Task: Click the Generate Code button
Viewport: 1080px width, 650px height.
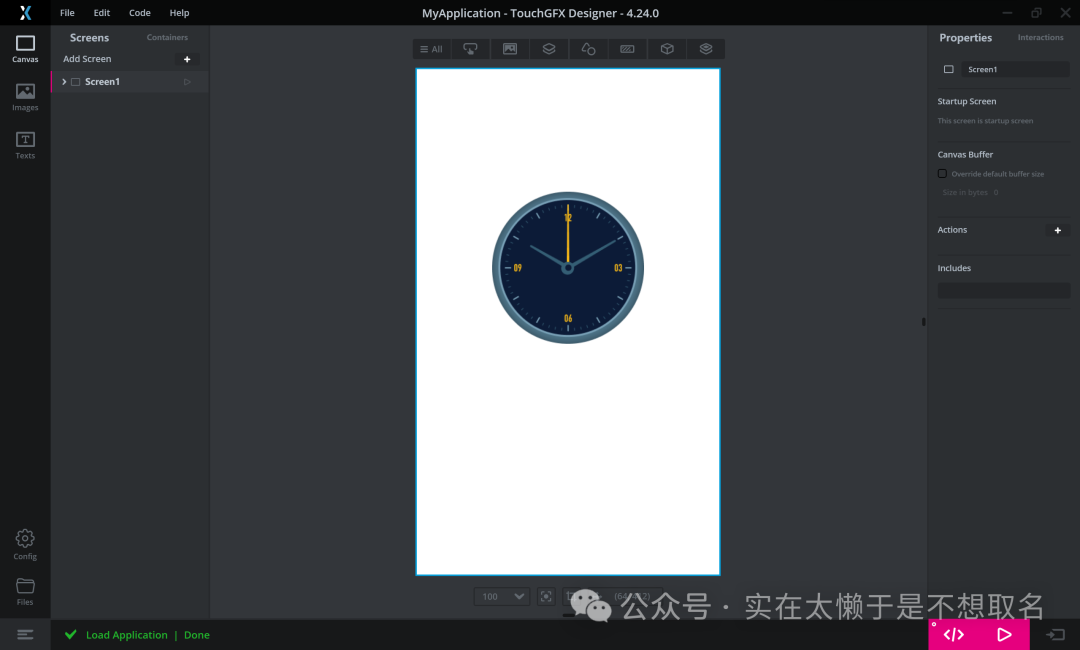Action: pyautogui.click(x=954, y=634)
